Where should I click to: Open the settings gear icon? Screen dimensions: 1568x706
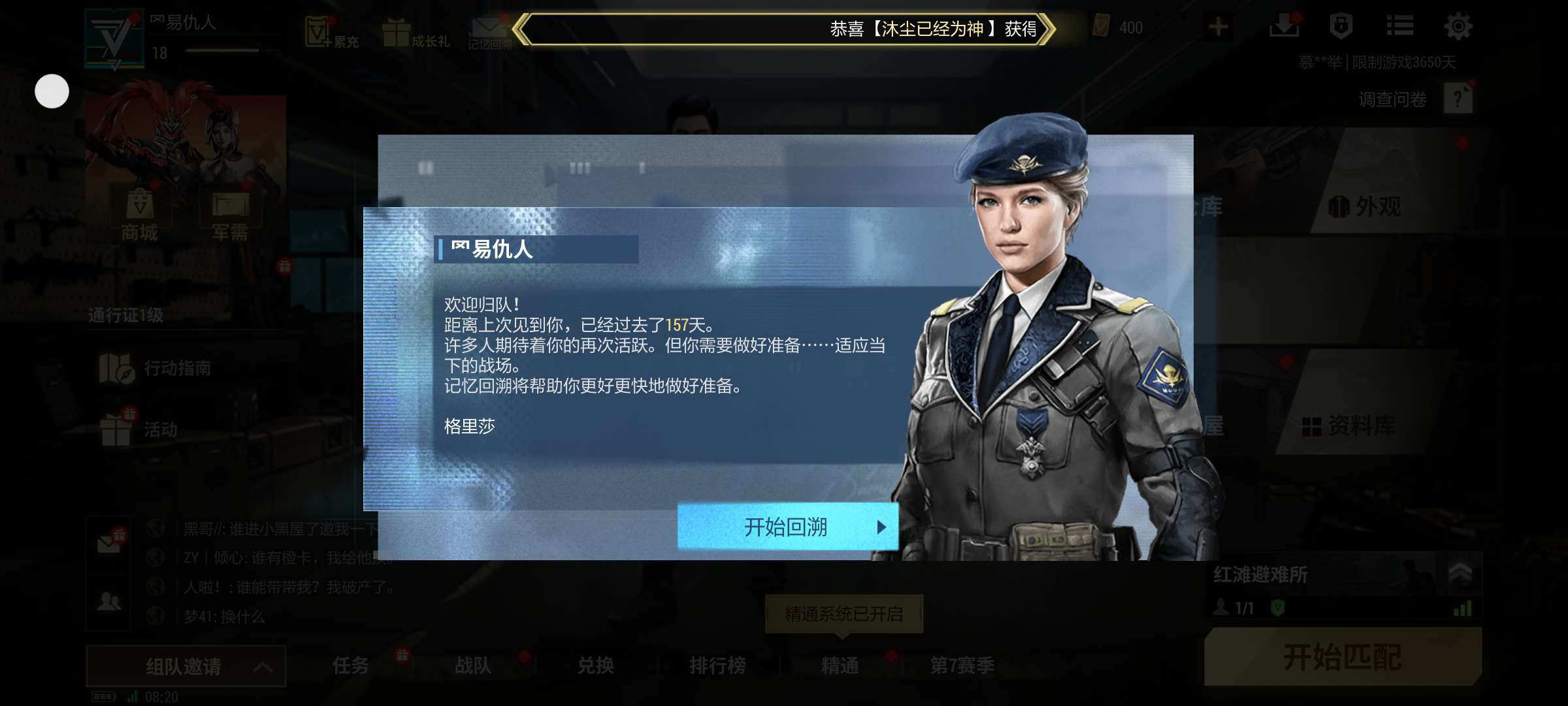tap(1458, 27)
